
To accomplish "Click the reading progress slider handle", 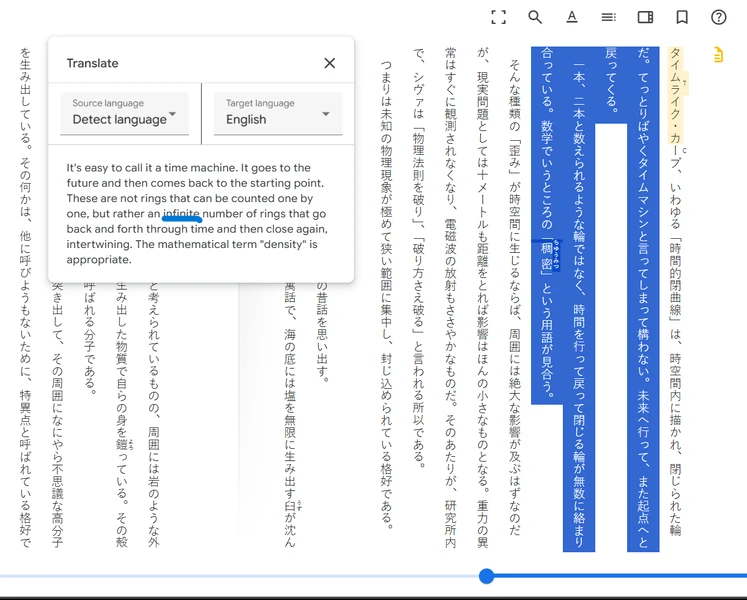I will point(486,576).
